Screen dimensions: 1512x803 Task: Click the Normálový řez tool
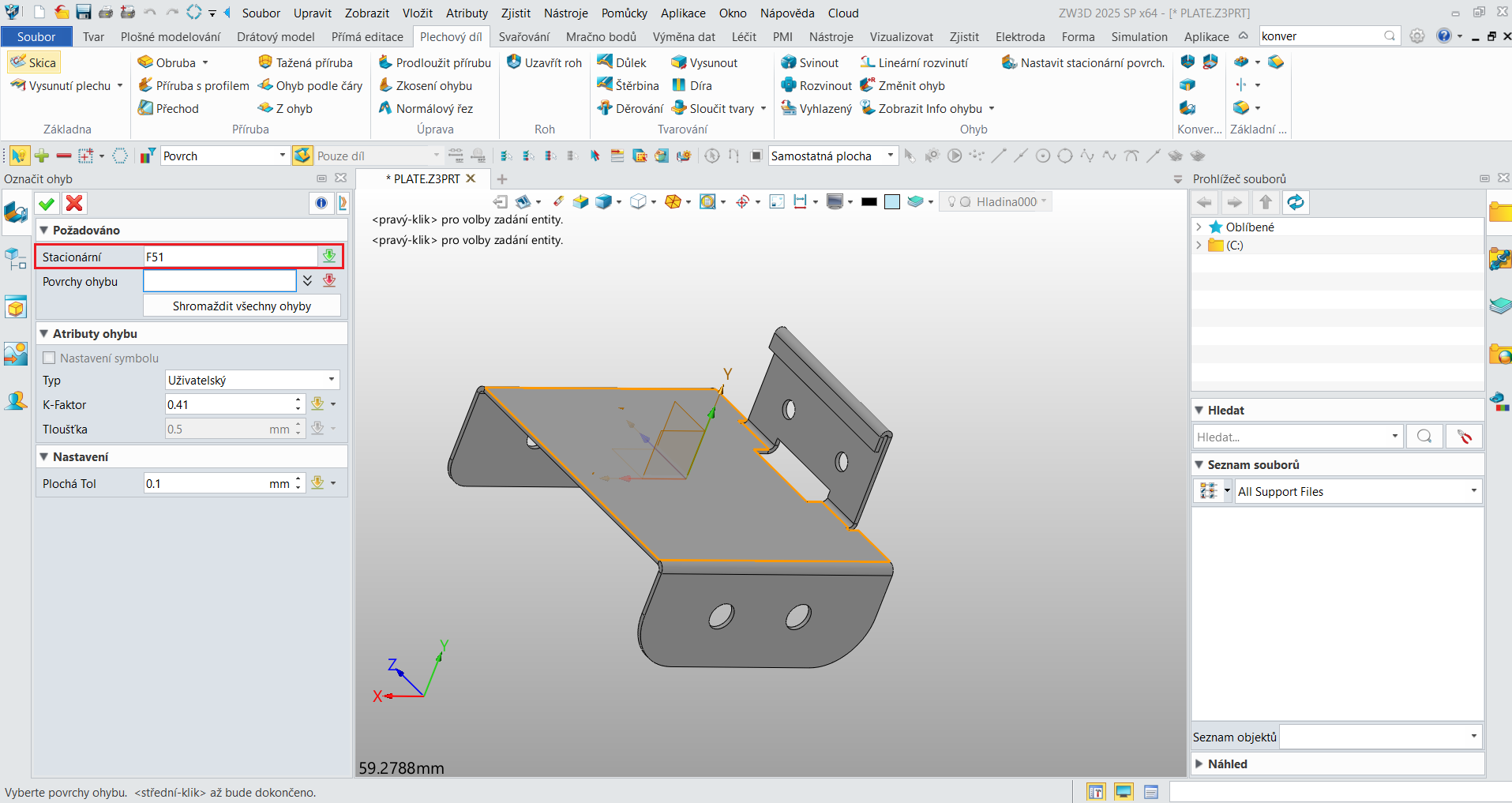point(426,108)
